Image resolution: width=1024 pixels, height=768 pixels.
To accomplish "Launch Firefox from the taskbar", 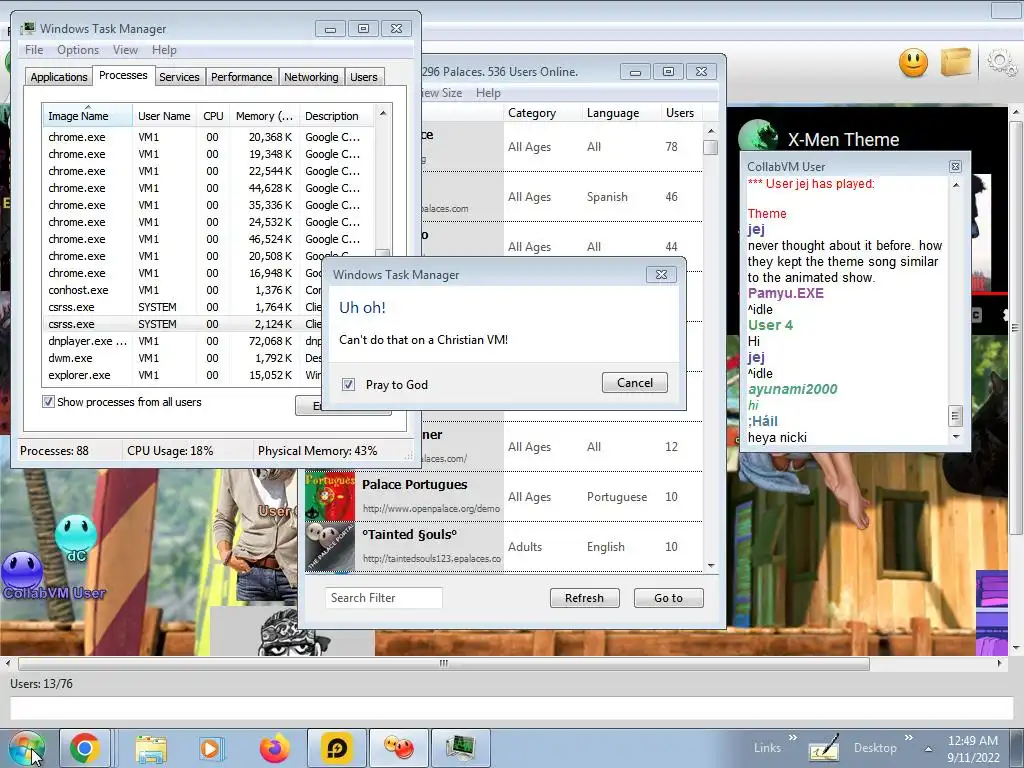I will pos(274,748).
